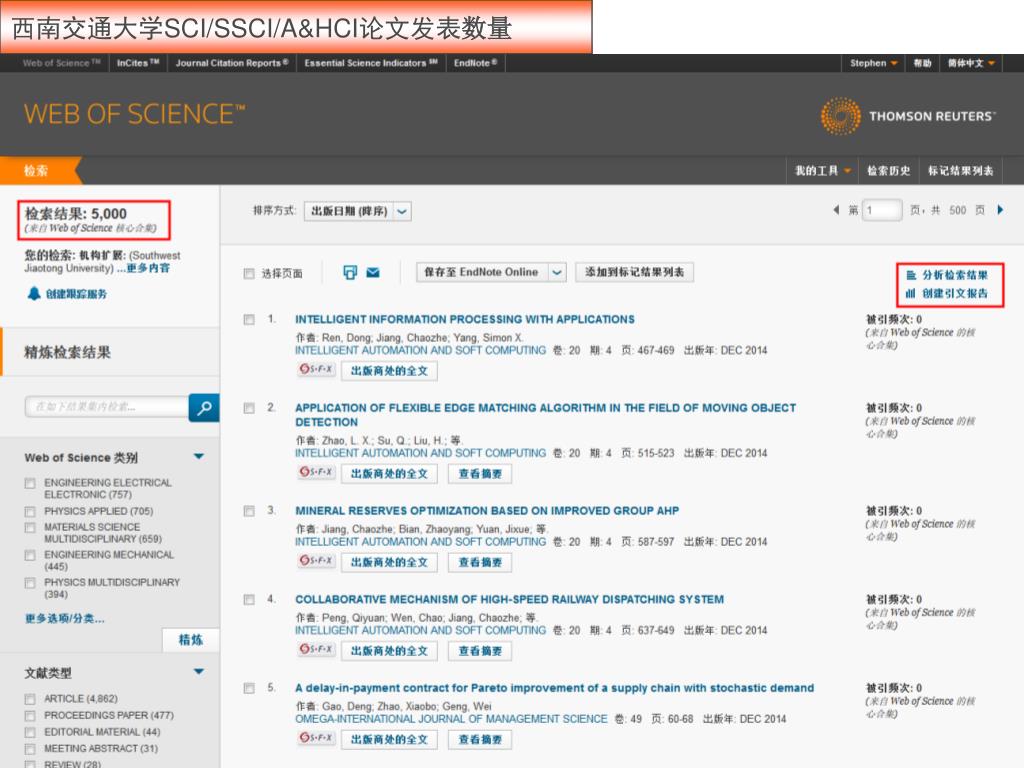Viewport: 1024px width, 768px height.
Task: Open OMEGA-International Journal of Management Science link
Action: coord(451,719)
